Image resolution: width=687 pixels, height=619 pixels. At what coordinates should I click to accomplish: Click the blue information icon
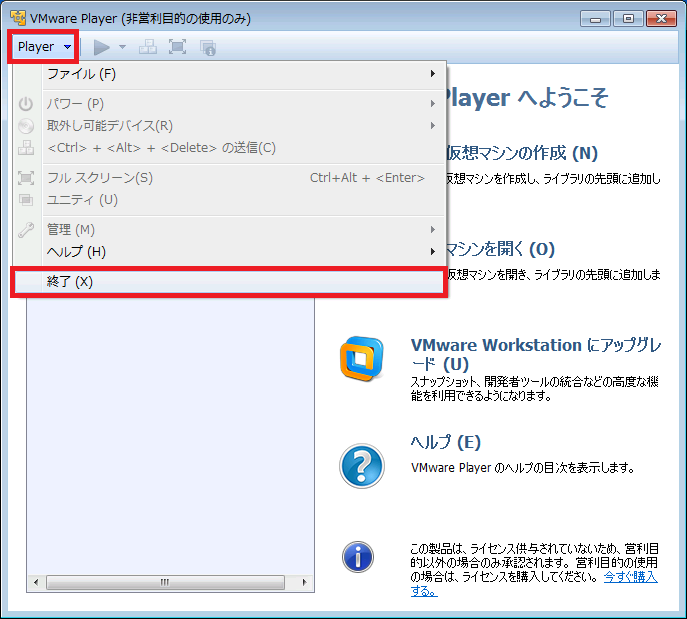(x=358, y=556)
